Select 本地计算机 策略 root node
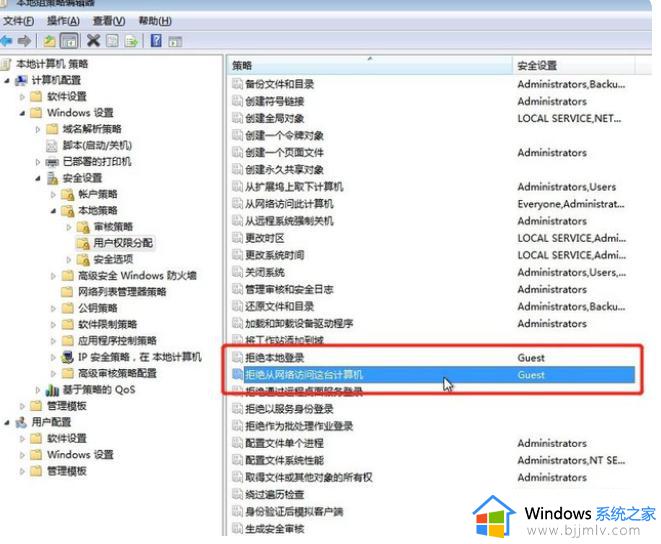The image size is (661, 544). pyautogui.click(x=52, y=64)
